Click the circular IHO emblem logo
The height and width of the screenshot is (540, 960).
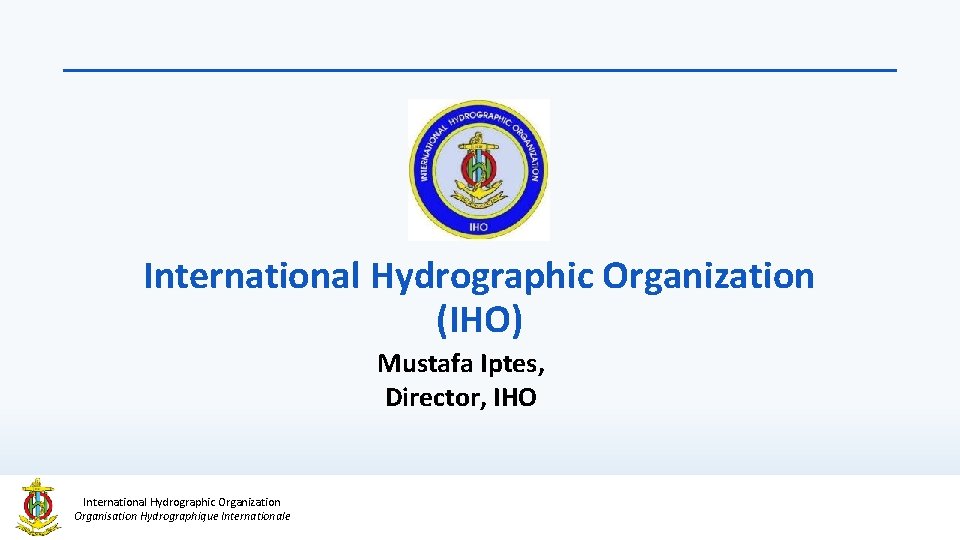pyautogui.click(x=479, y=170)
